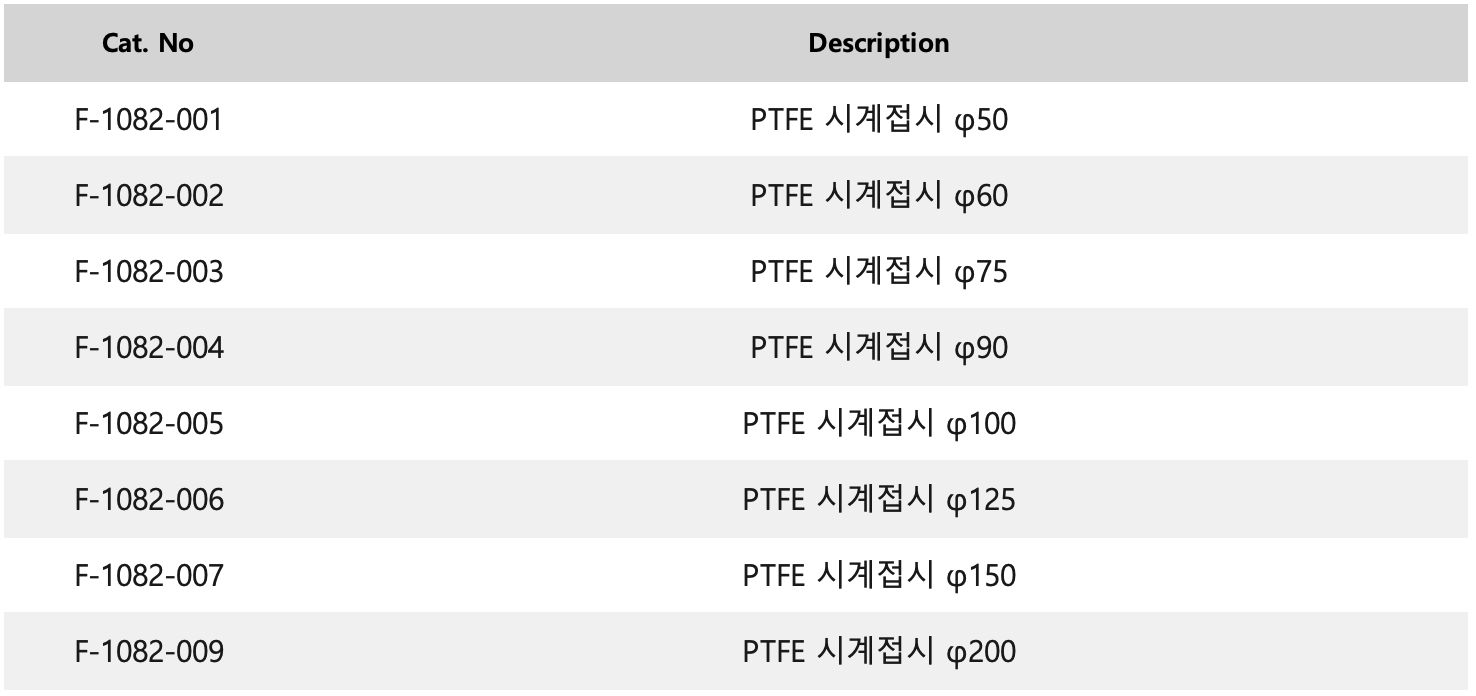Screen dimensions: 1476x696
Task: Click the φ symbol in the φ200 row
Action: 956,656
